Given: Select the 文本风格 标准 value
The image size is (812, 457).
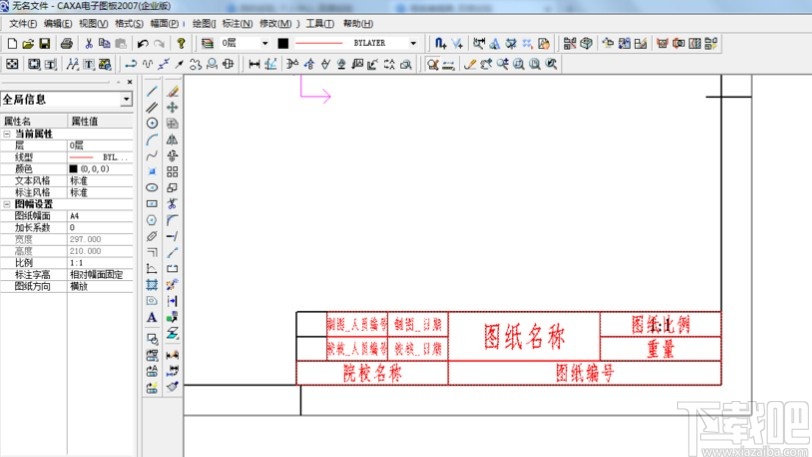Looking at the screenshot, I should 100,180.
